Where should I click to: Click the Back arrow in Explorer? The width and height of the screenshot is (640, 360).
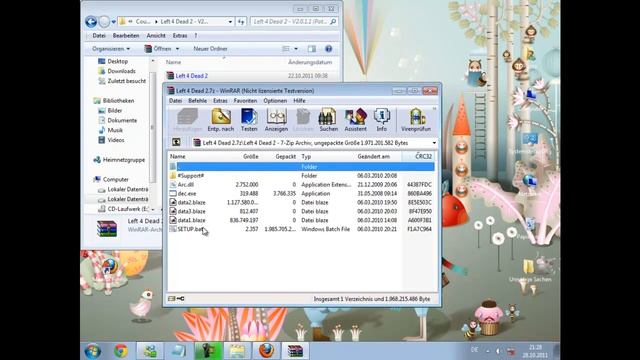click(91, 22)
